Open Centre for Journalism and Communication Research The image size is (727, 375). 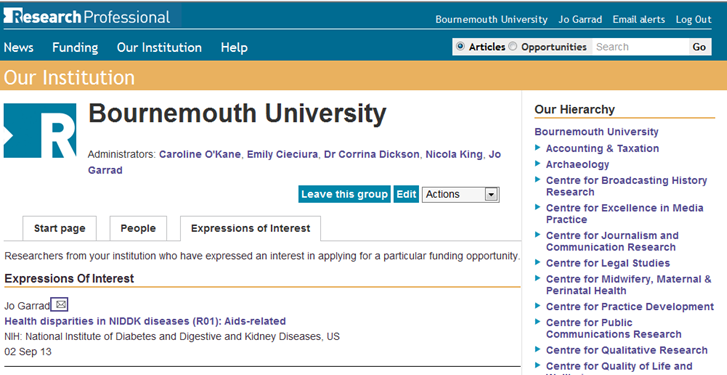(612, 241)
